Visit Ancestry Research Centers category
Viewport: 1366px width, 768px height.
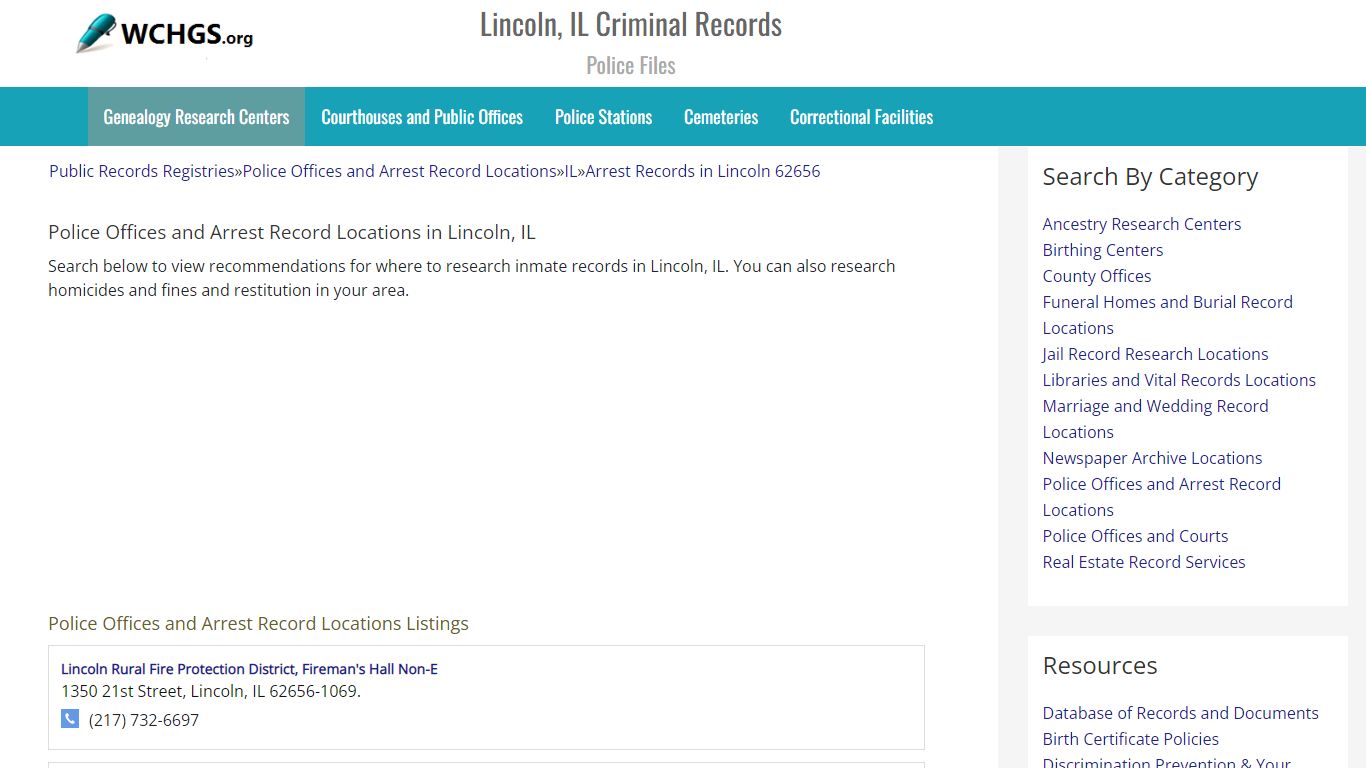click(x=1141, y=224)
